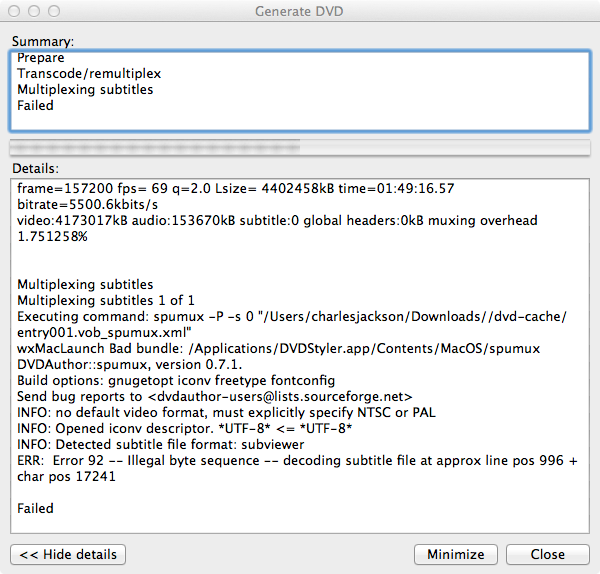Image resolution: width=600 pixels, height=574 pixels.
Task: Click 'INFO: Opened iconv descriptor' line
Action: 184,429
